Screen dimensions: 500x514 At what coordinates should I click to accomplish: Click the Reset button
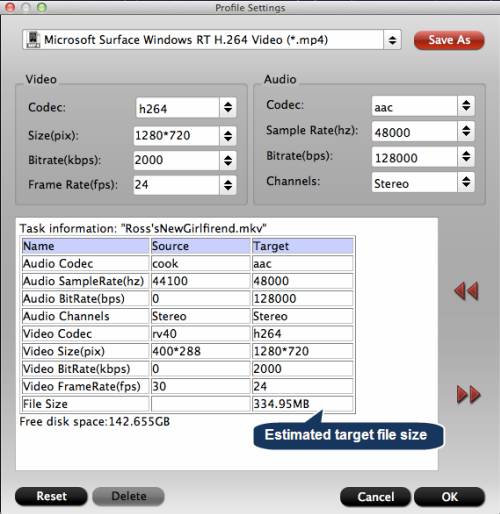51,496
